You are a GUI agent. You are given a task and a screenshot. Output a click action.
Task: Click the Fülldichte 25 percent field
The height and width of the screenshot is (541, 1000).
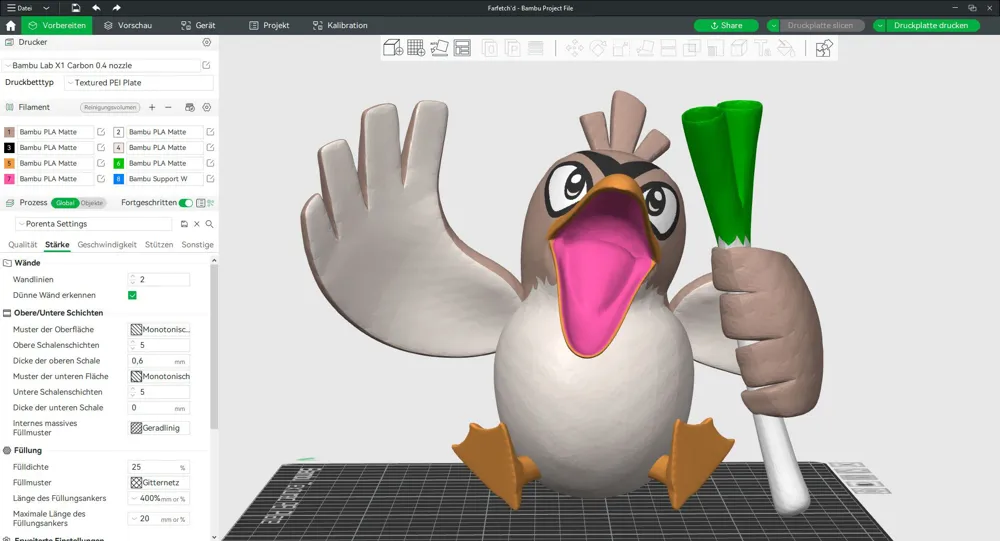point(159,467)
